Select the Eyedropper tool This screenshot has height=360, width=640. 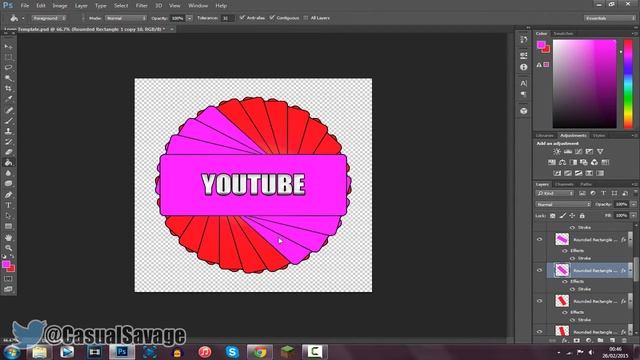(8, 99)
